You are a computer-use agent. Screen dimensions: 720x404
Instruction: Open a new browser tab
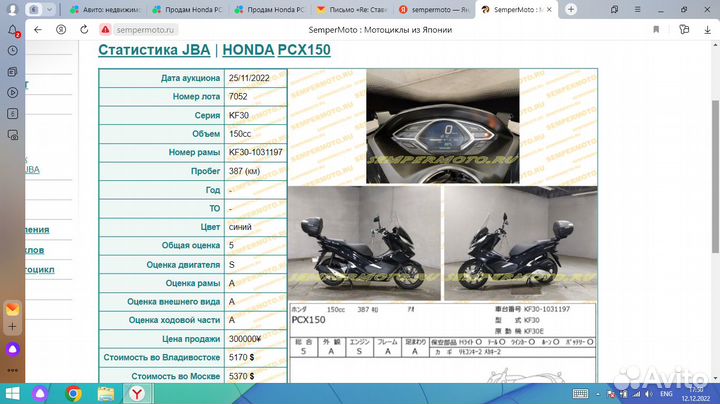pos(571,9)
